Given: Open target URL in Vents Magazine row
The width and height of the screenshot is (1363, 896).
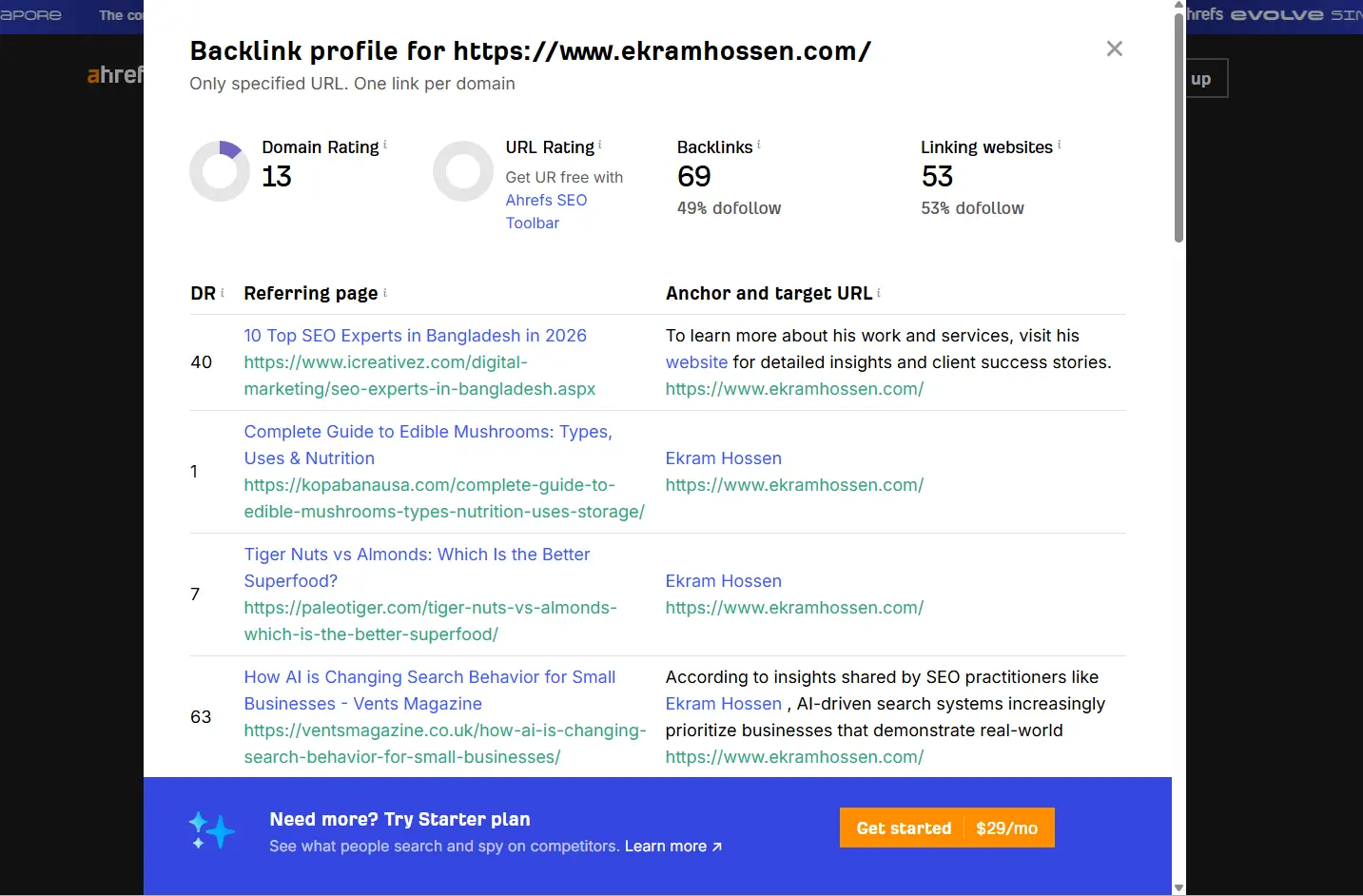Looking at the screenshot, I should pos(794,757).
